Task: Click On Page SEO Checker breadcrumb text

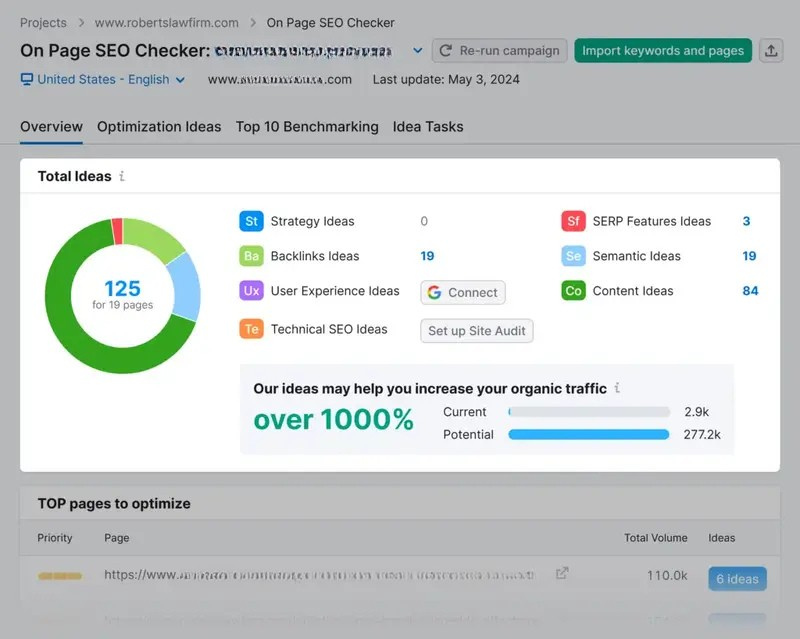Action: click(331, 23)
